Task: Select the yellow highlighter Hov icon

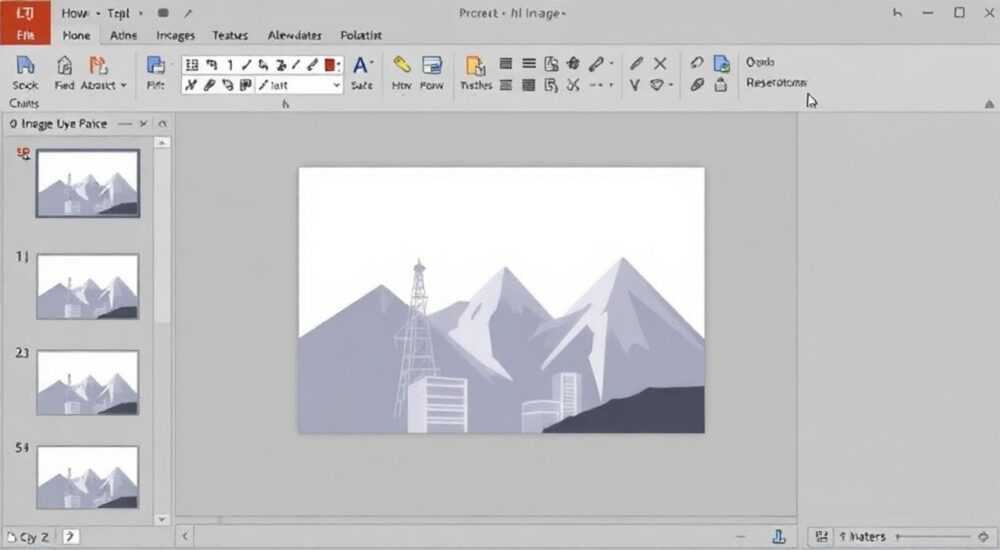Action: tap(402, 64)
